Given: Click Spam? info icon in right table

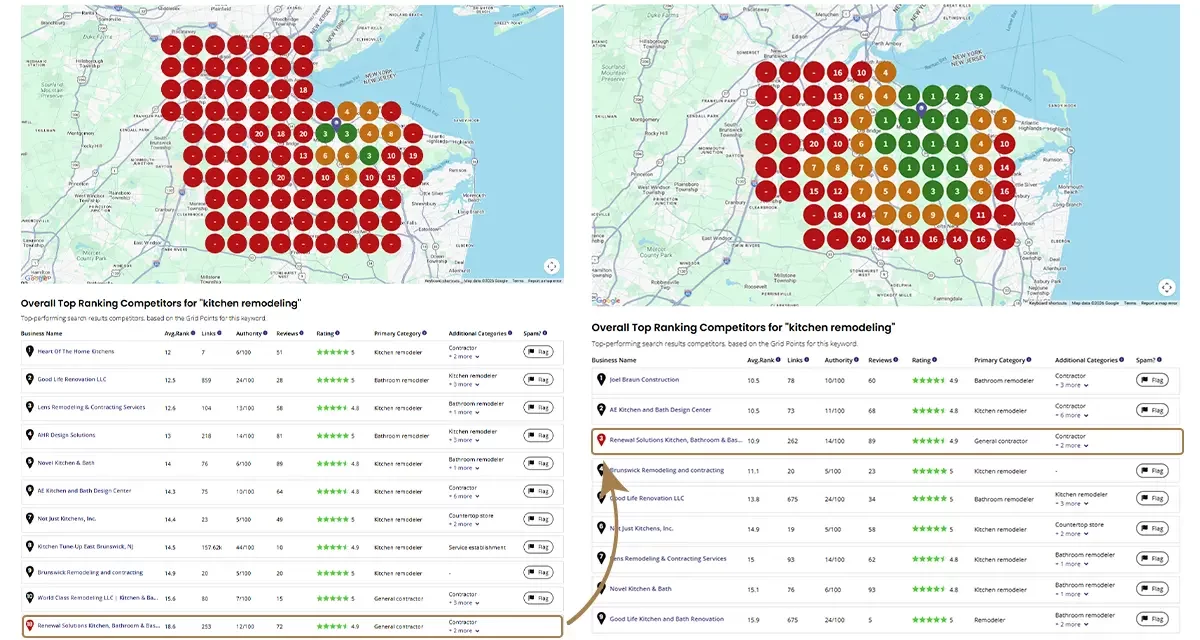Looking at the screenshot, I should 1161,360.
